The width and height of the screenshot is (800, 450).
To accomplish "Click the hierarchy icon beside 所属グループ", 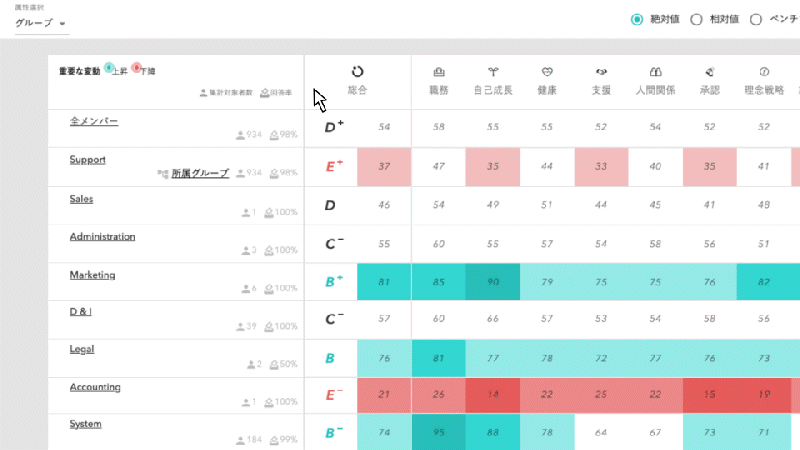I will coord(163,173).
